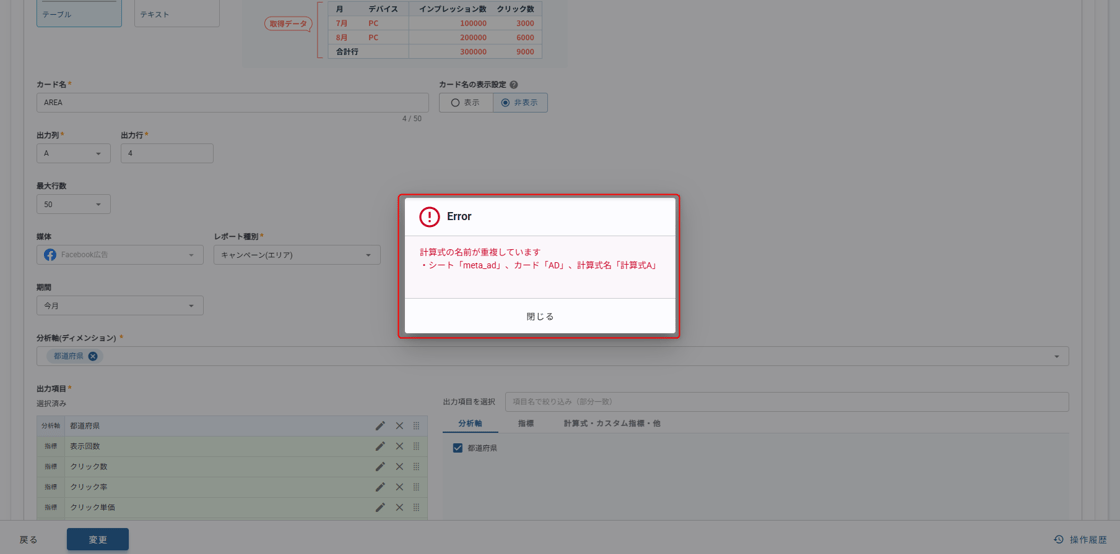The height and width of the screenshot is (554, 1120).
Task: Click the 変更 save button
Action: click(98, 540)
